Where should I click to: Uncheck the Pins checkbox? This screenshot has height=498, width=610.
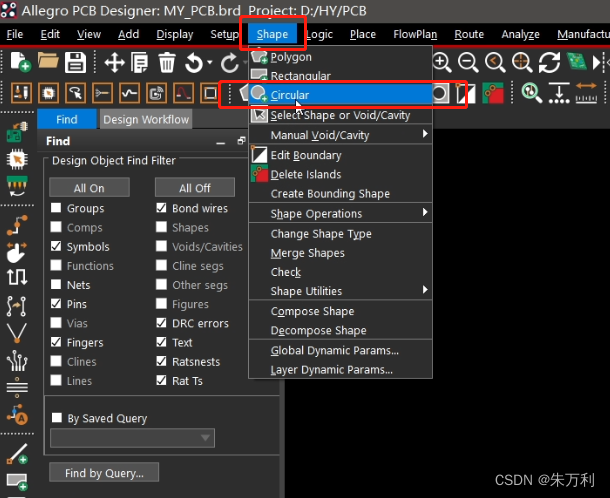point(56,303)
